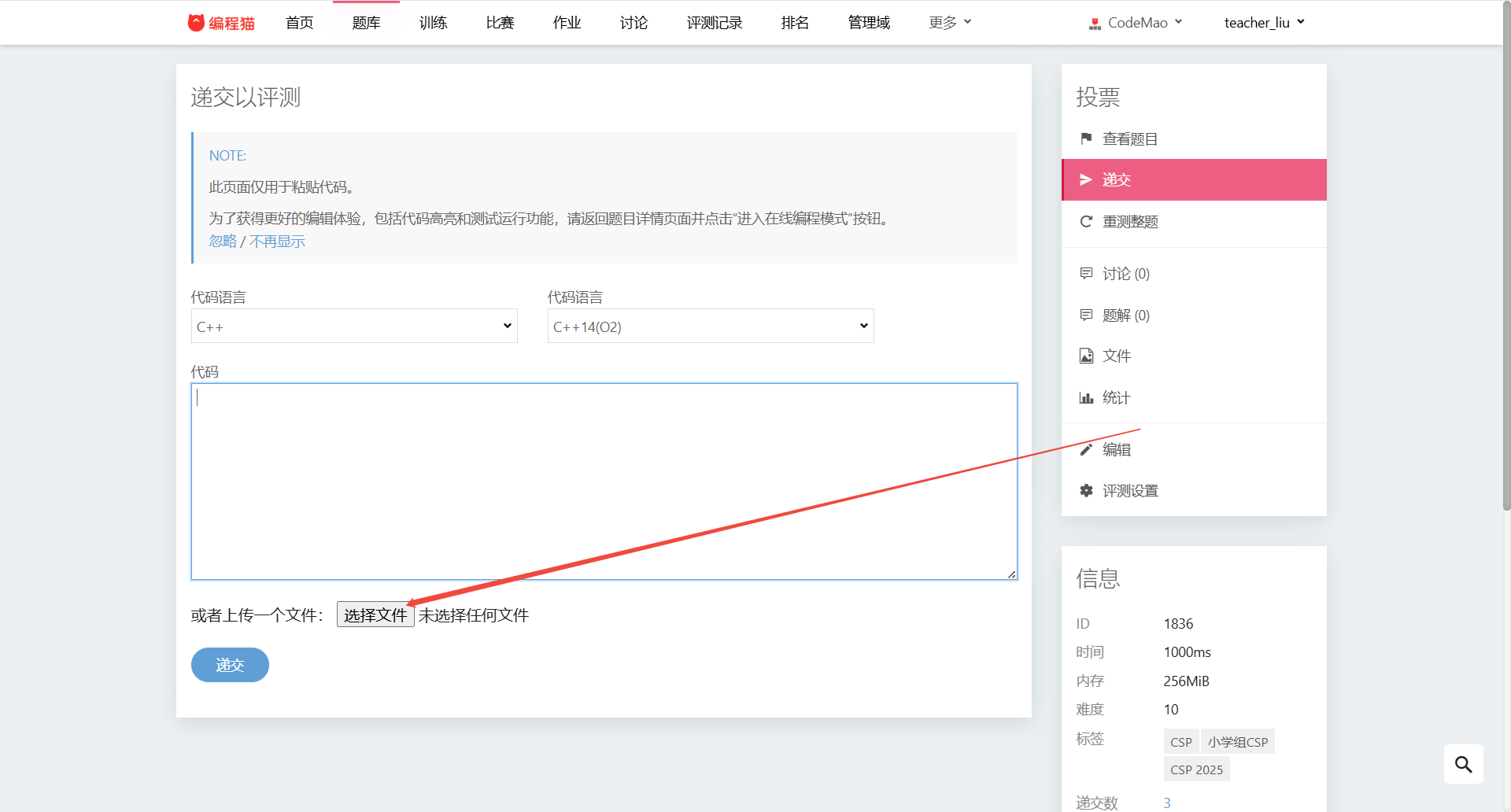Click the gear icon beside 评测设置
The width and height of the screenshot is (1511, 812).
coord(1086,490)
